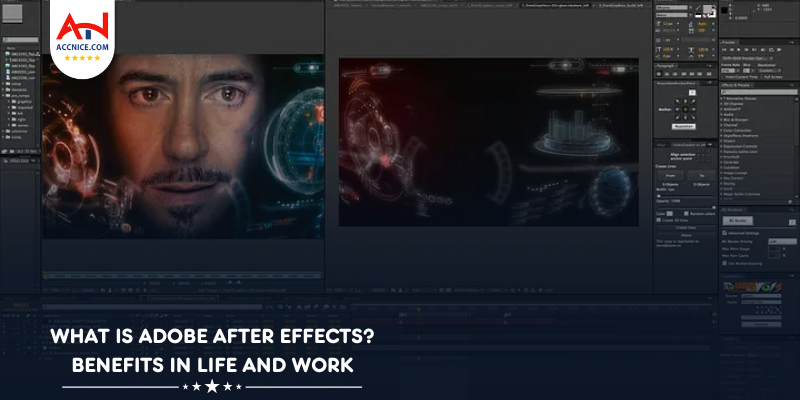Click the RAM preview icon in Preview panel

779,50
